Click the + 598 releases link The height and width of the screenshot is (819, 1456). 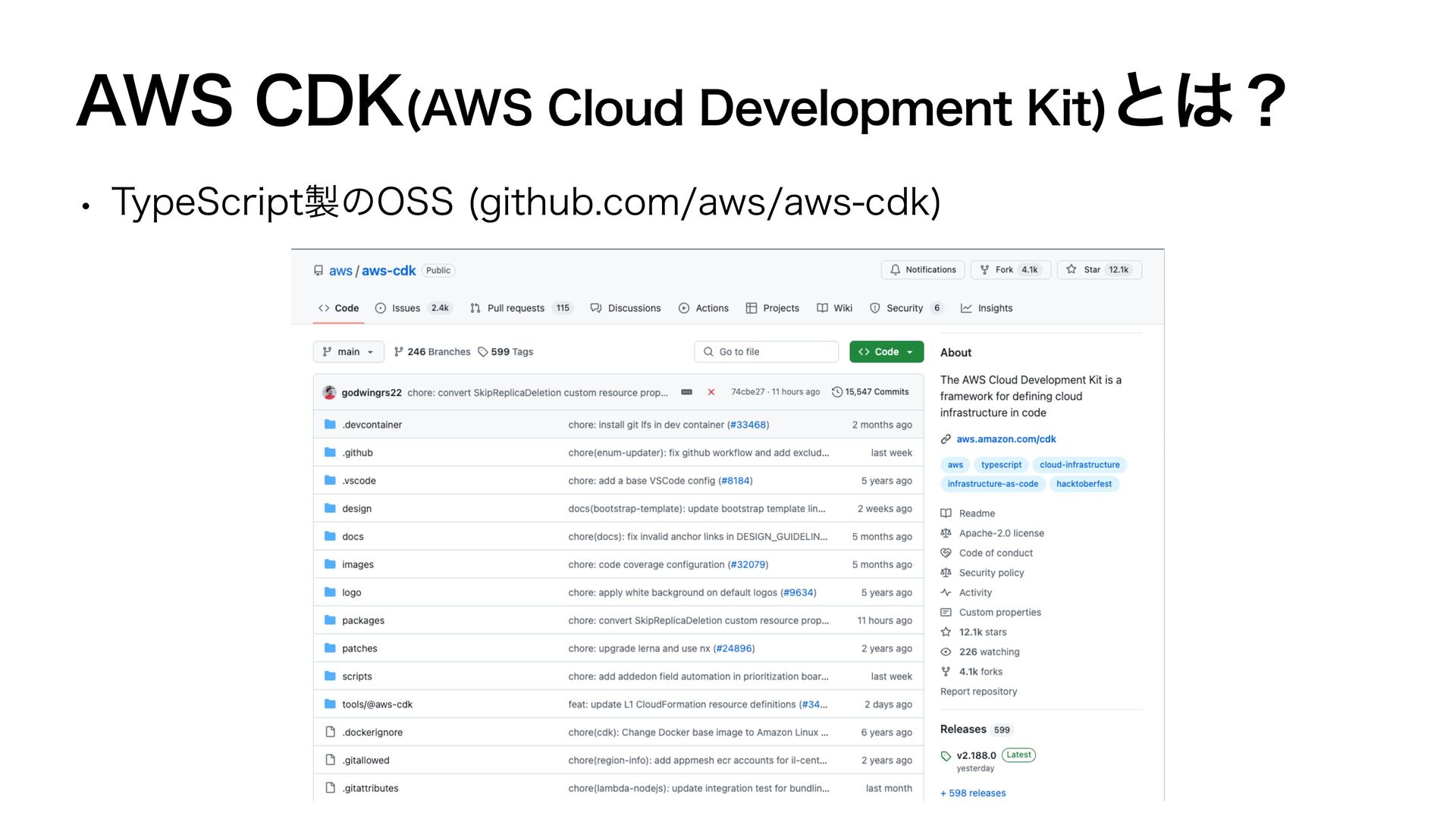(x=973, y=793)
